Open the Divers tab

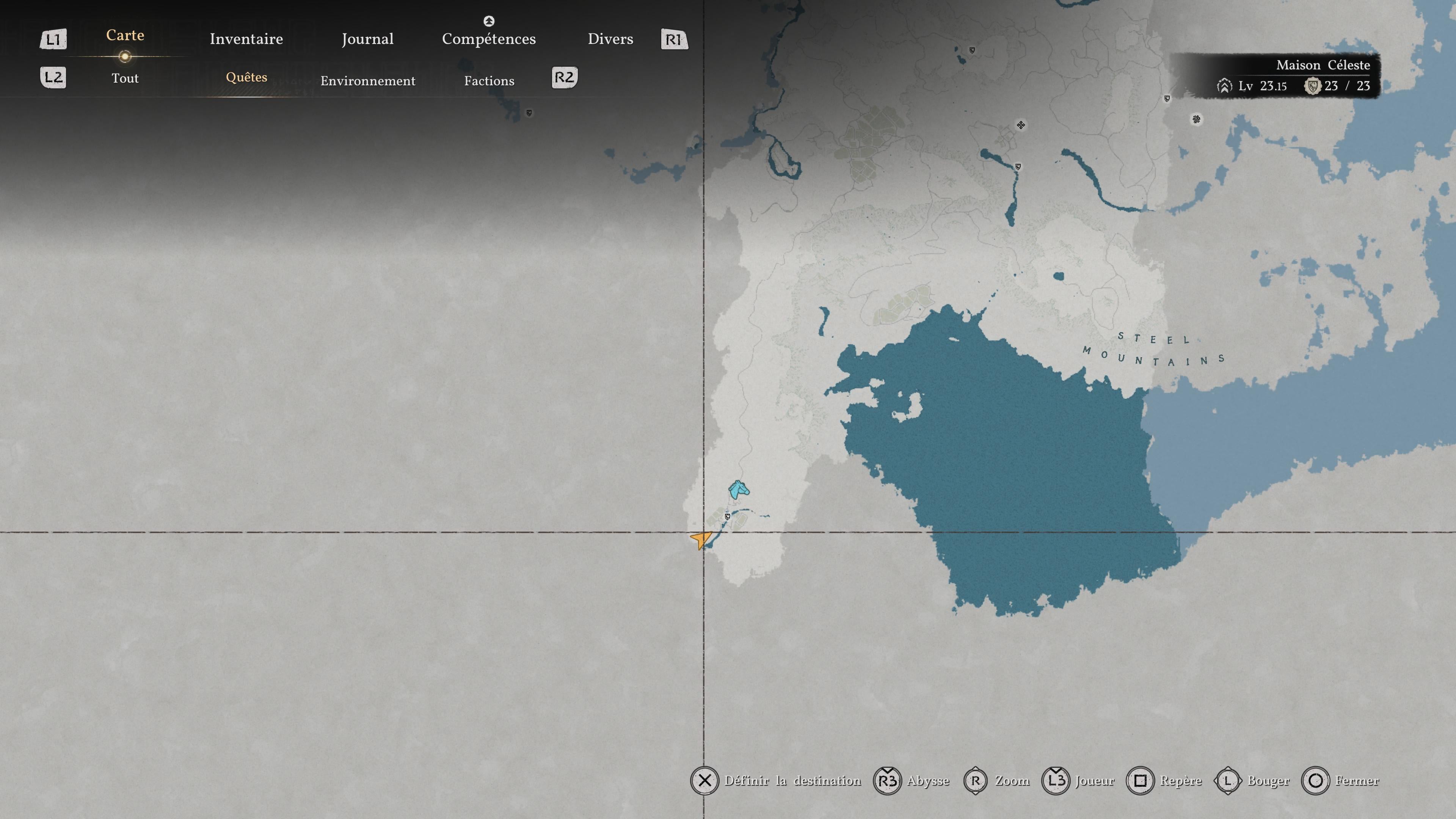pyautogui.click(x=610, y=39)
